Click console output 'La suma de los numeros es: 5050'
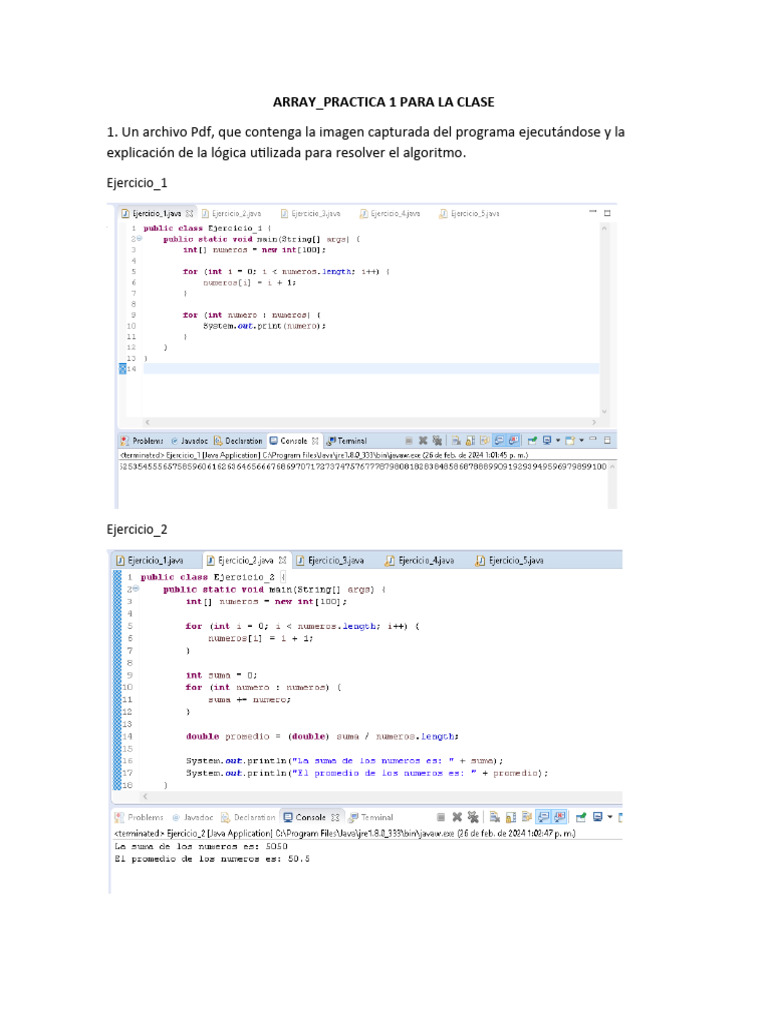 [201, 846]
